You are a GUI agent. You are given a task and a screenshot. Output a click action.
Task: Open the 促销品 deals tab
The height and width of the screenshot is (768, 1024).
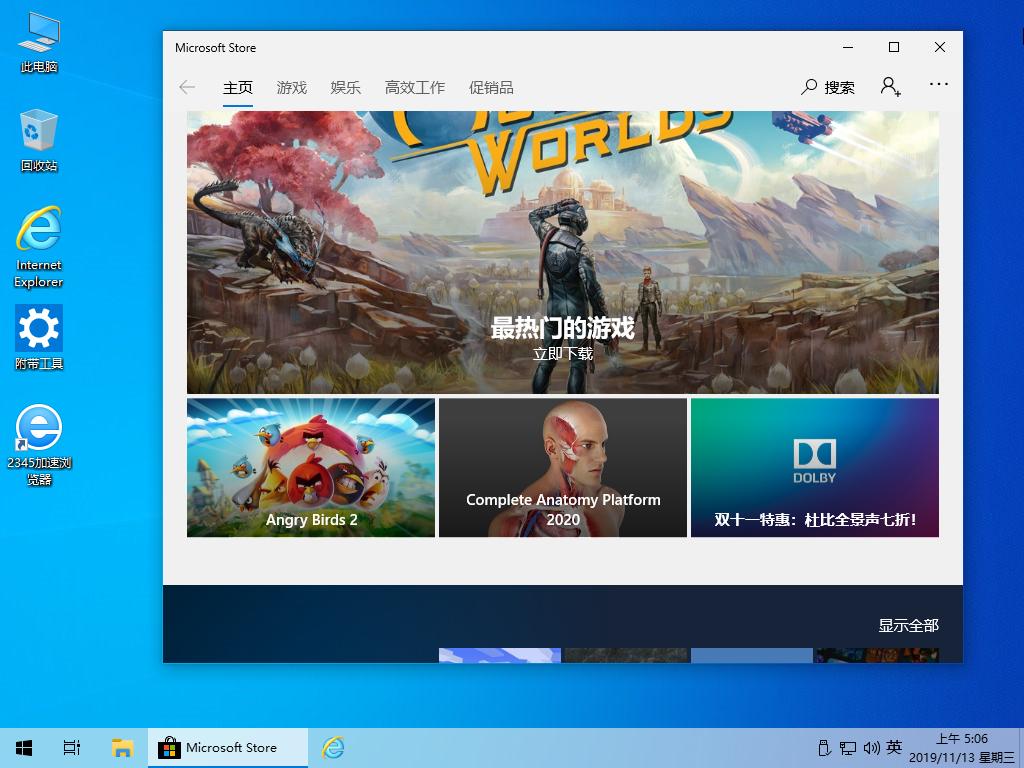coord(491,88)
